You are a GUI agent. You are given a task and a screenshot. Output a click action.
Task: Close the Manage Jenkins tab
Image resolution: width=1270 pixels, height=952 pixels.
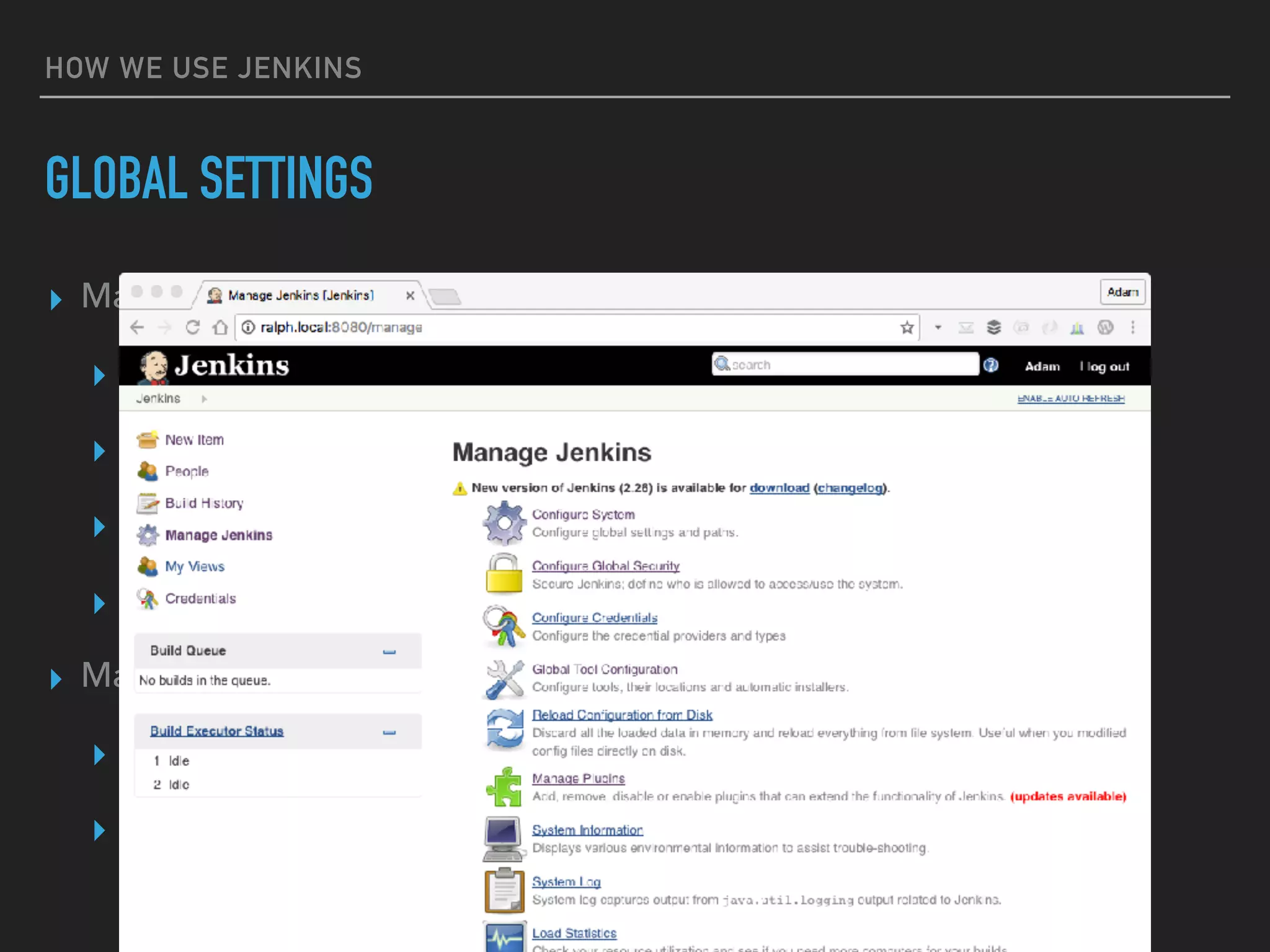click(410, 296)
